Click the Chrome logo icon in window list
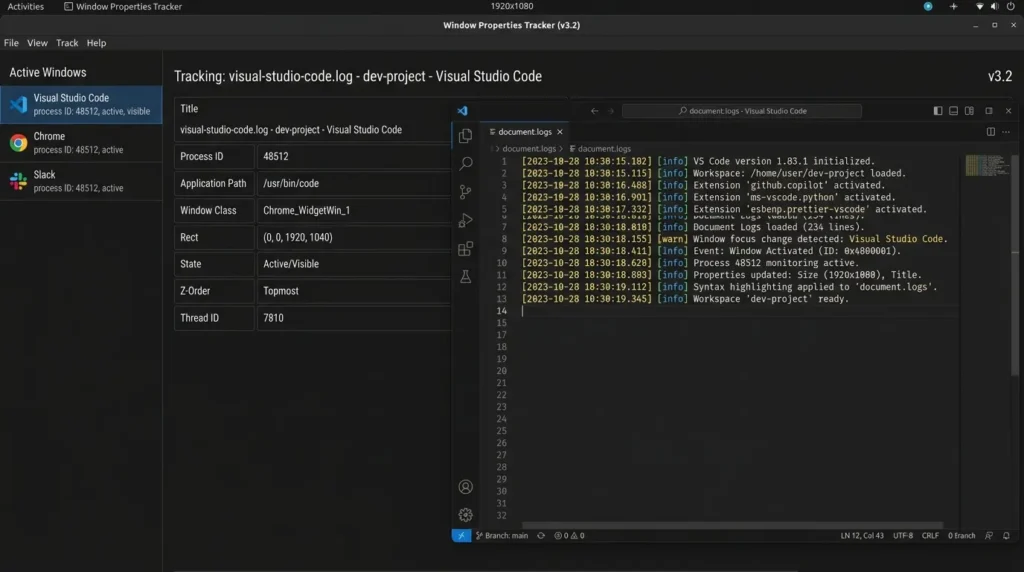1024x572 pixels. tap(18, 143)
